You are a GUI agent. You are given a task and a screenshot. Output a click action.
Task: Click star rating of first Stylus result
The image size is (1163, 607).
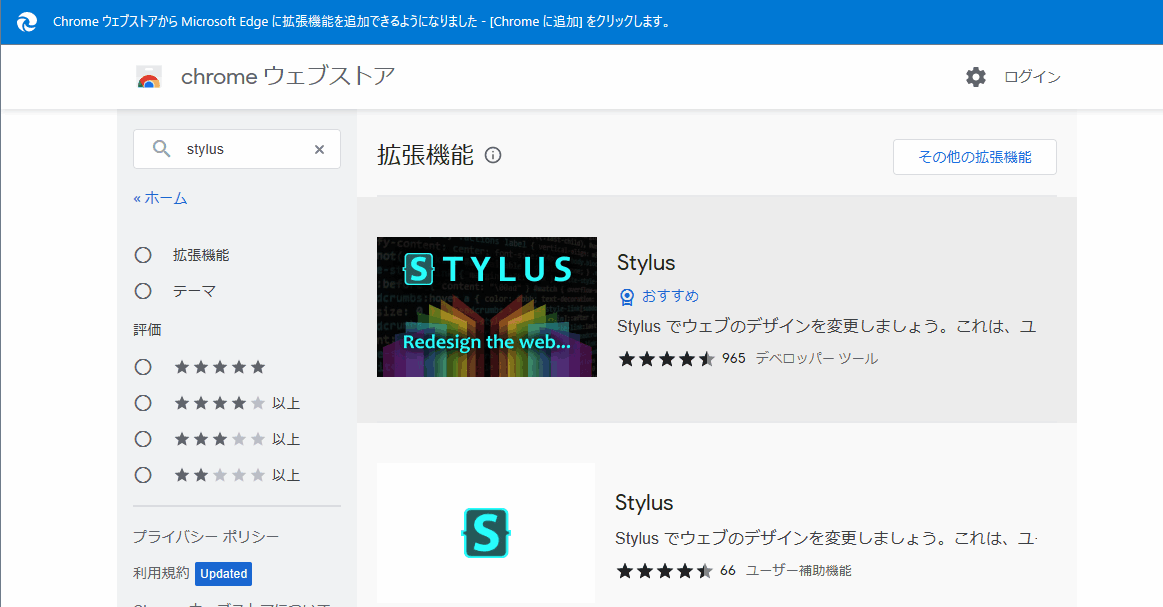(667, 359)
